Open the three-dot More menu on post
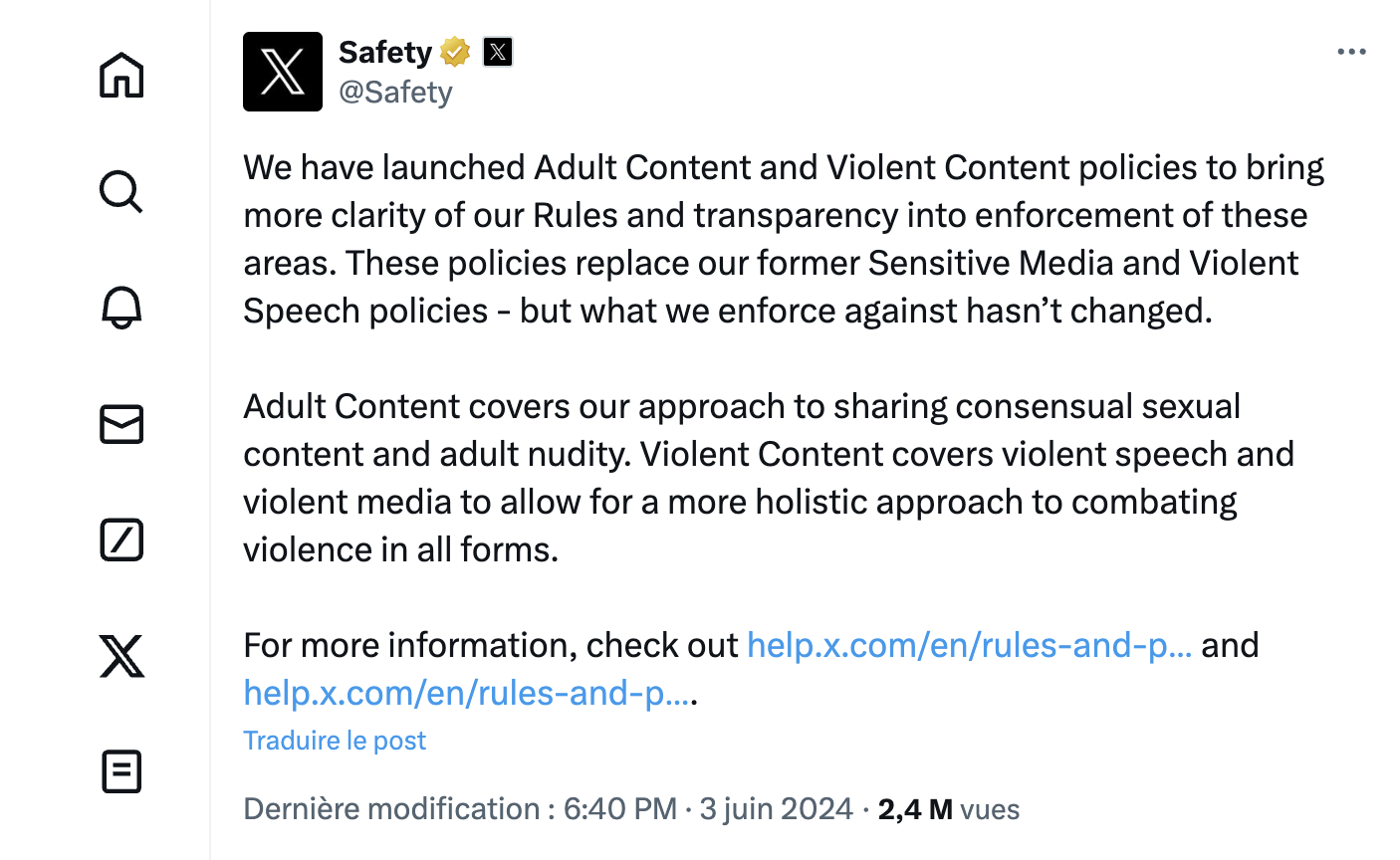1400x860 pixels. tap(1351, 52)
